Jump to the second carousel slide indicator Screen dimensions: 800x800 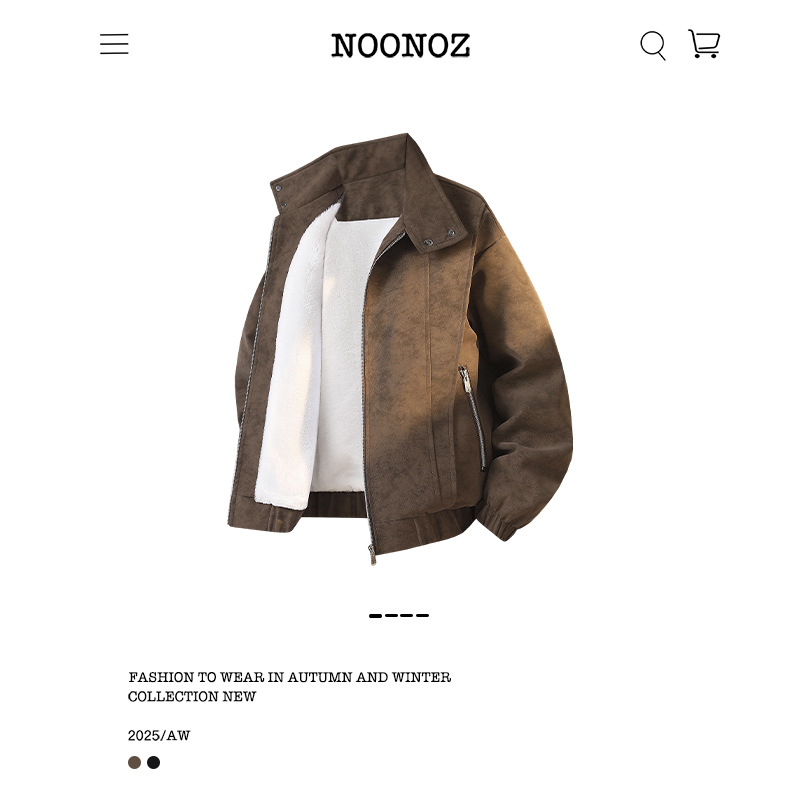coord(391,616)
